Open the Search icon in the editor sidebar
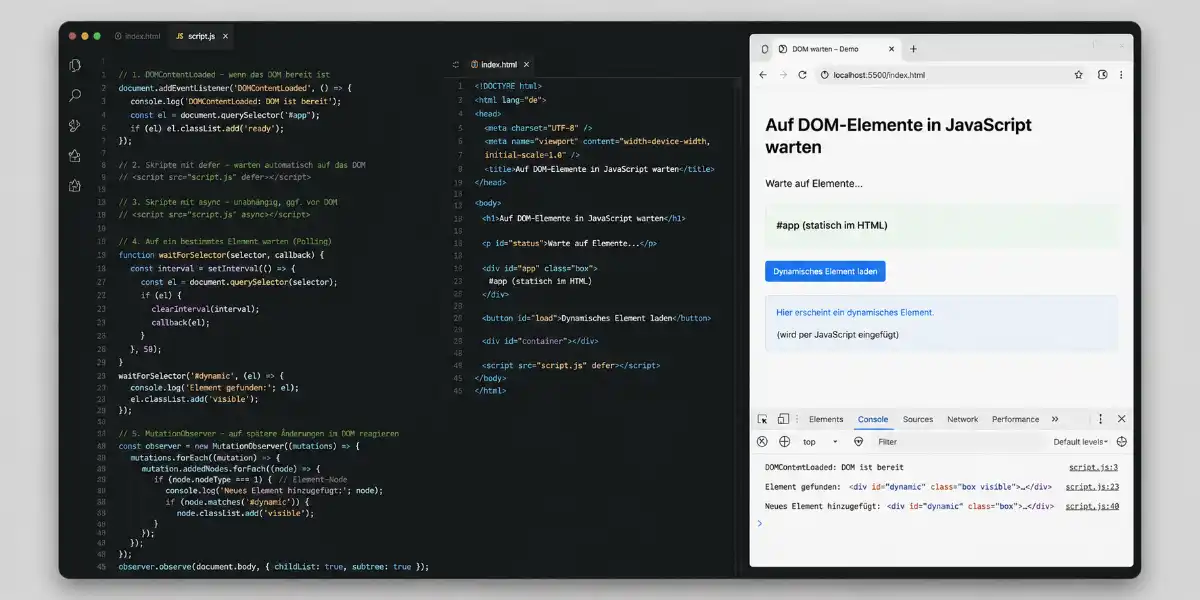Viewport: 1200px width, 600px height. (x=75, y=95)
